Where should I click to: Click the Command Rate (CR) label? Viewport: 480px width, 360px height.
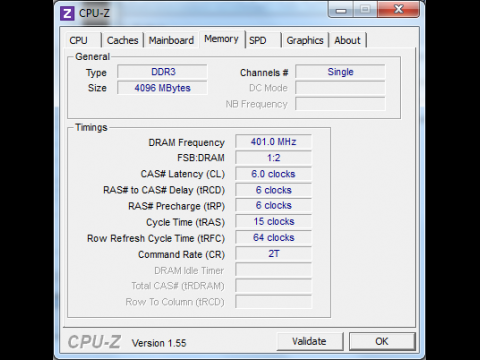[x=181, y=255]
